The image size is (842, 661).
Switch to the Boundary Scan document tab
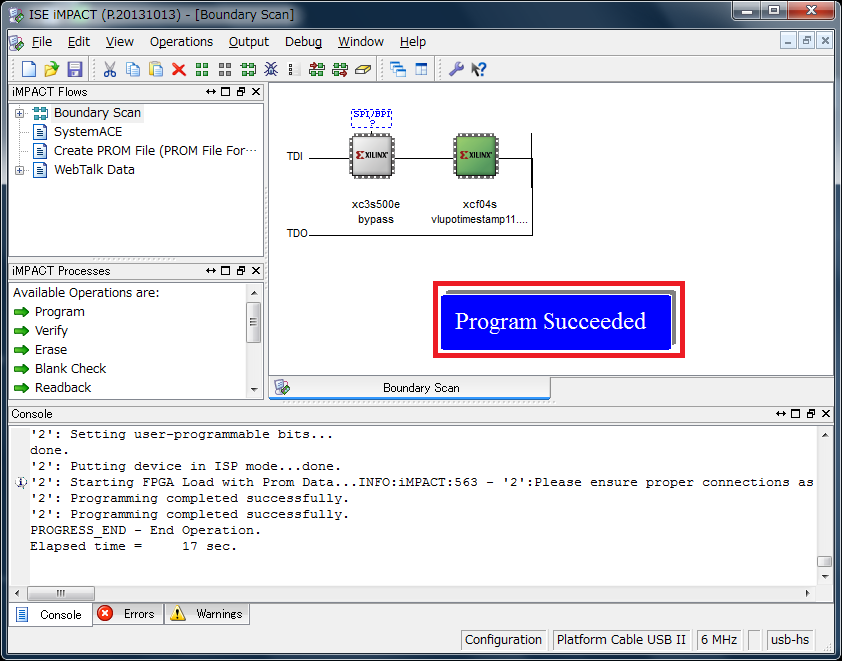click(410, 388)
